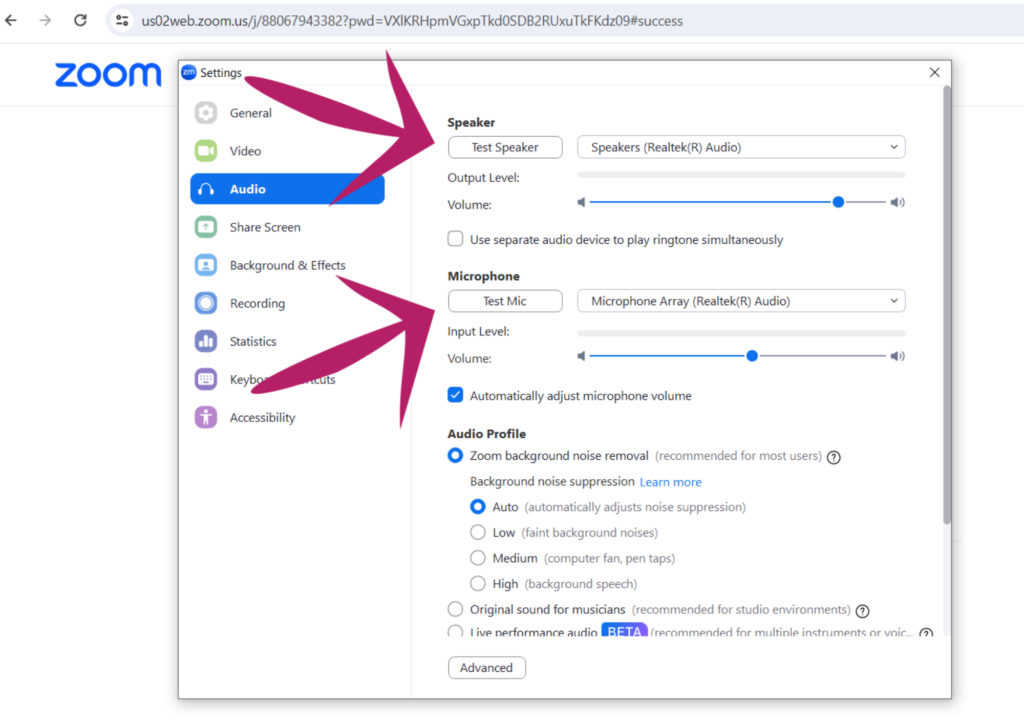The height and width of the screenshot is (724, 1024).
Task: Click the Recording icon
Action: click(x=206, y=303)
